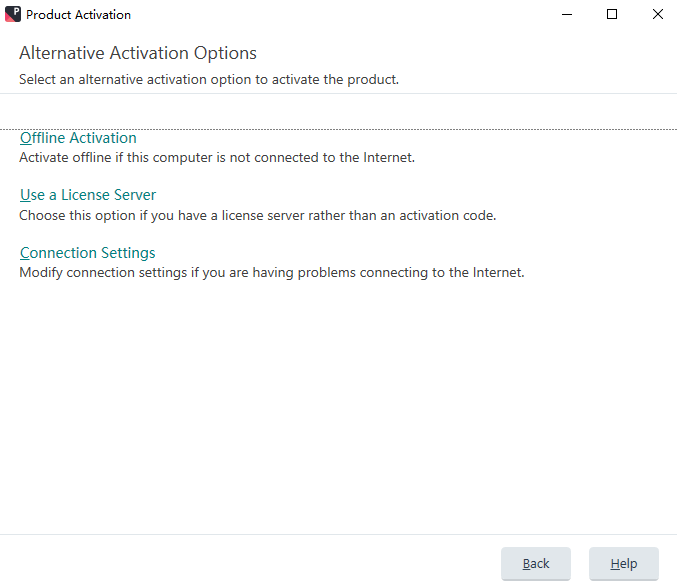The height and width of the screenshot is (587, 677).
Task: Click the Product Activation app icon
Action: pyautogui.click(x=13, y=14)
